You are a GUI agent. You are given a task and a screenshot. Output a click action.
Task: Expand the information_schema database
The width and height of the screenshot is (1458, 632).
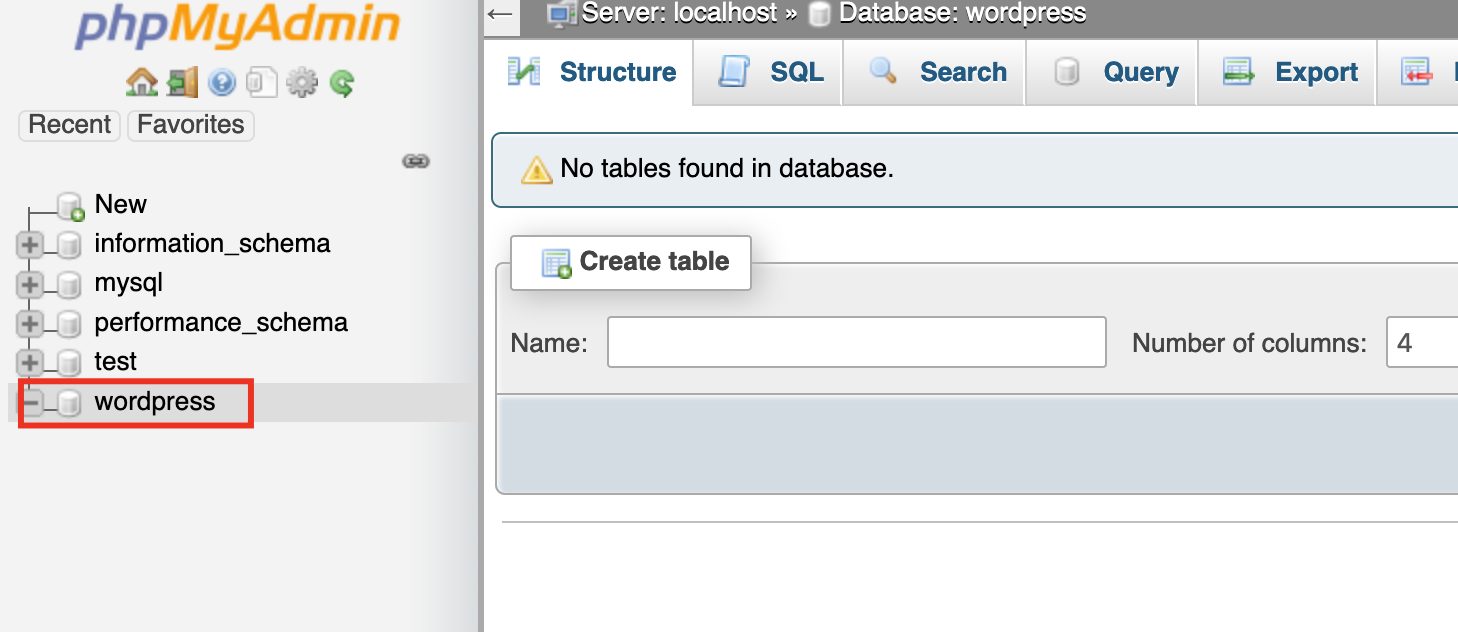pos(29,244)
